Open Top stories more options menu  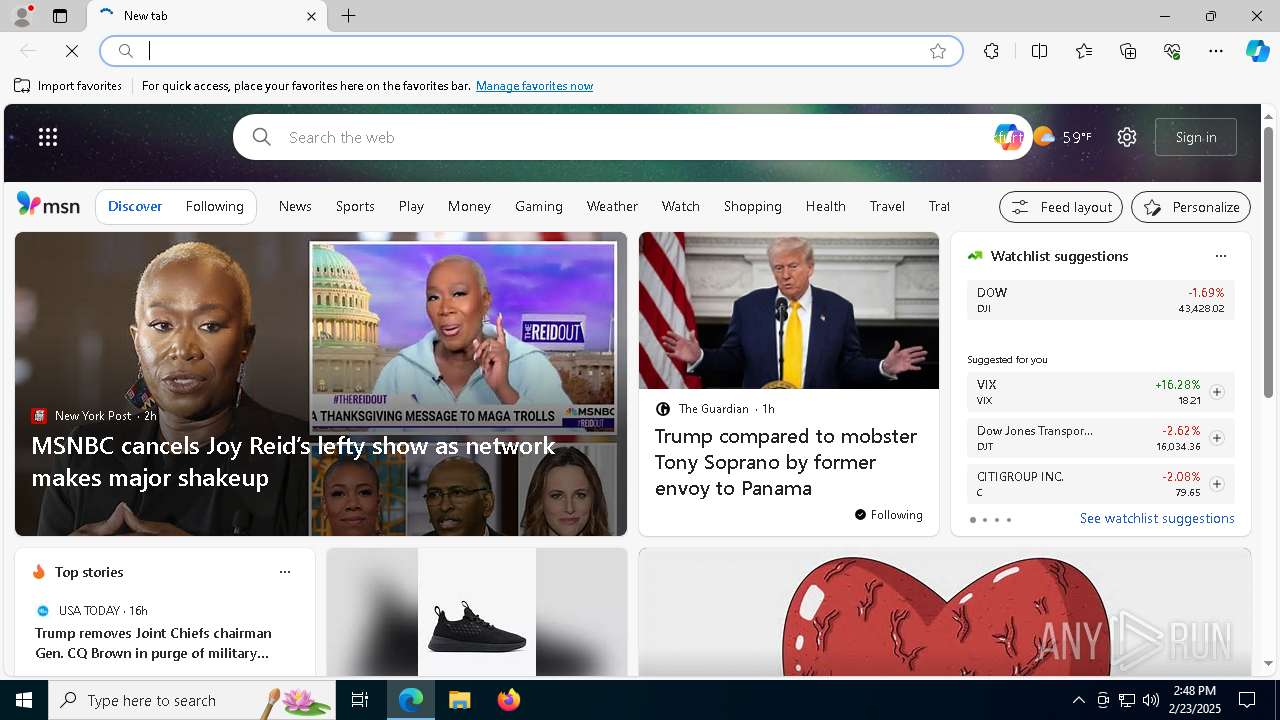[285, 572]
